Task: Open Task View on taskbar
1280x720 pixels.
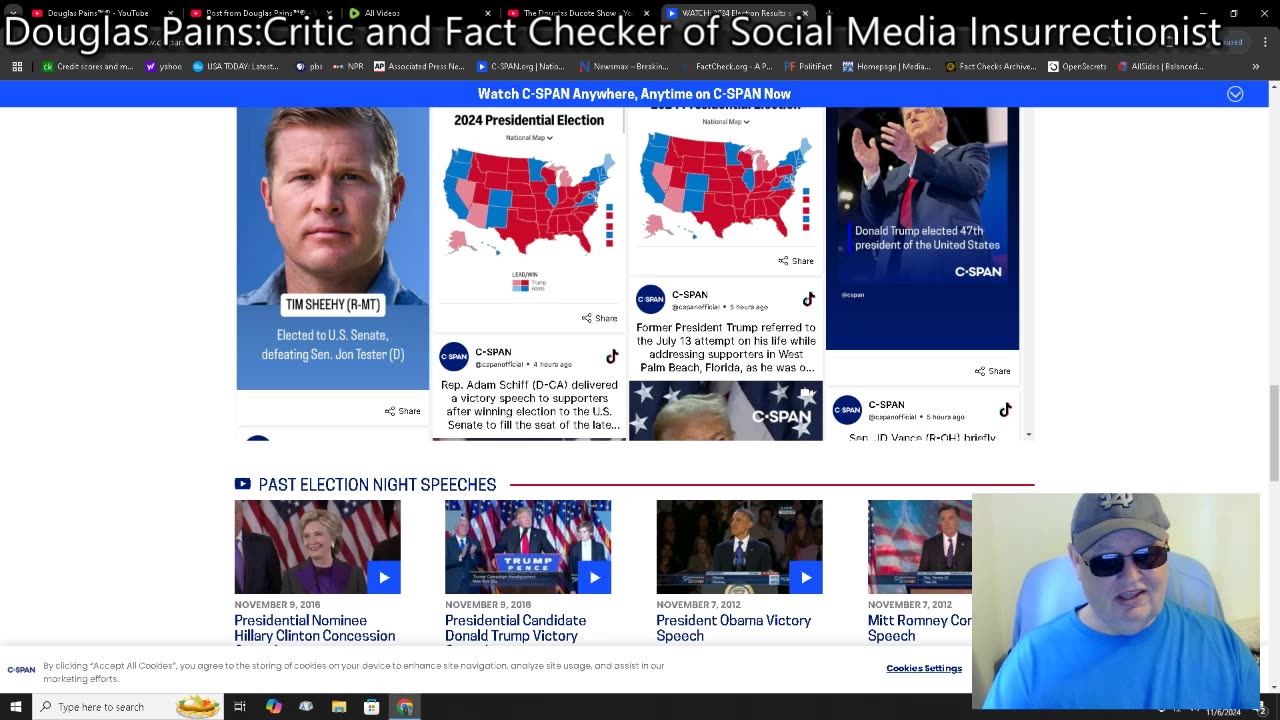Action: point(240,707)
